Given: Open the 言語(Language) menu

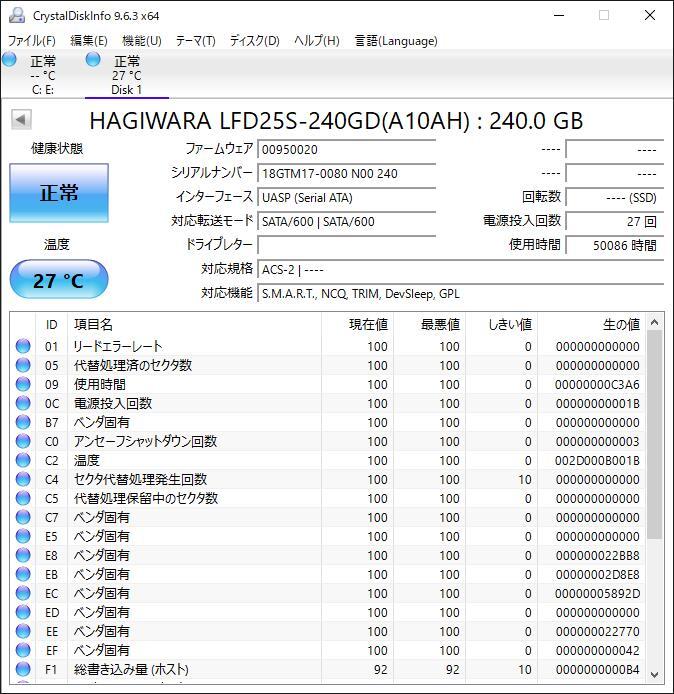Looking at the screenshot, I should click(396, 41).
